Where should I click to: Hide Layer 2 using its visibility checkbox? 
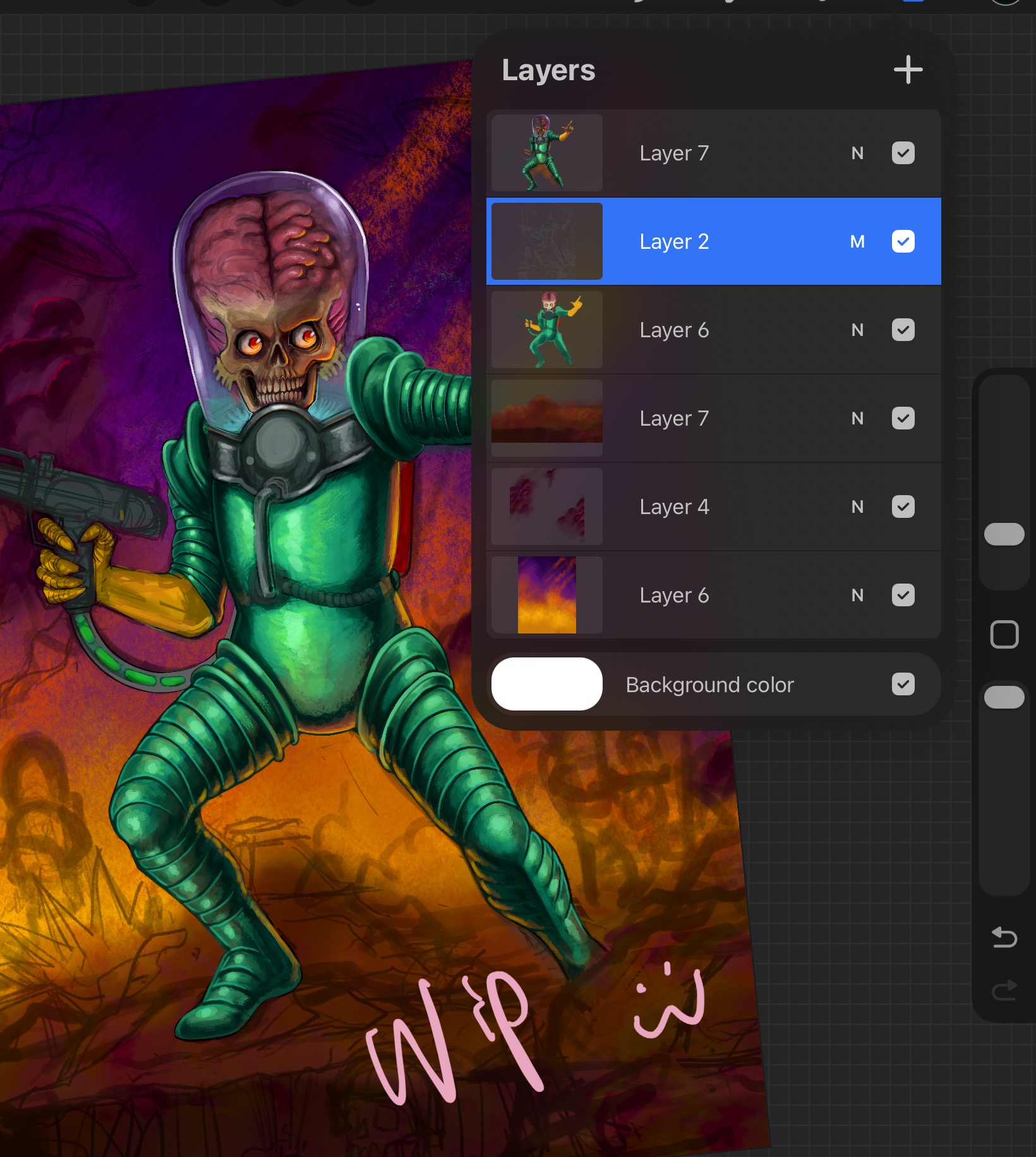(903, 241)
